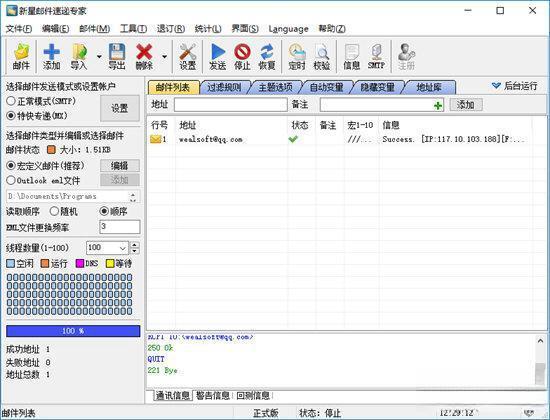Click the 编辑 button for macro mail

point(120,166)
